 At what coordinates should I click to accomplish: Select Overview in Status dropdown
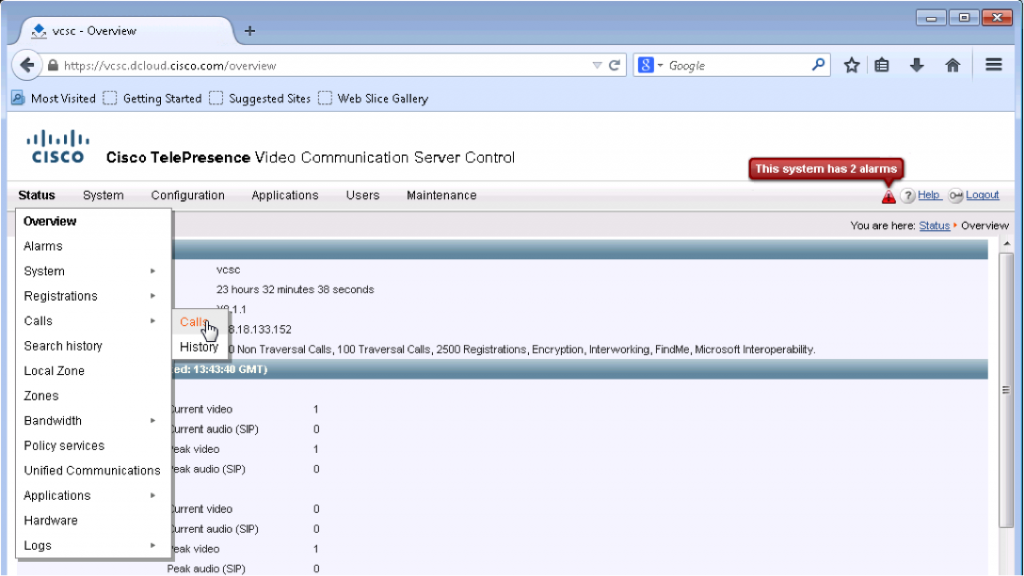coord(93,221)
